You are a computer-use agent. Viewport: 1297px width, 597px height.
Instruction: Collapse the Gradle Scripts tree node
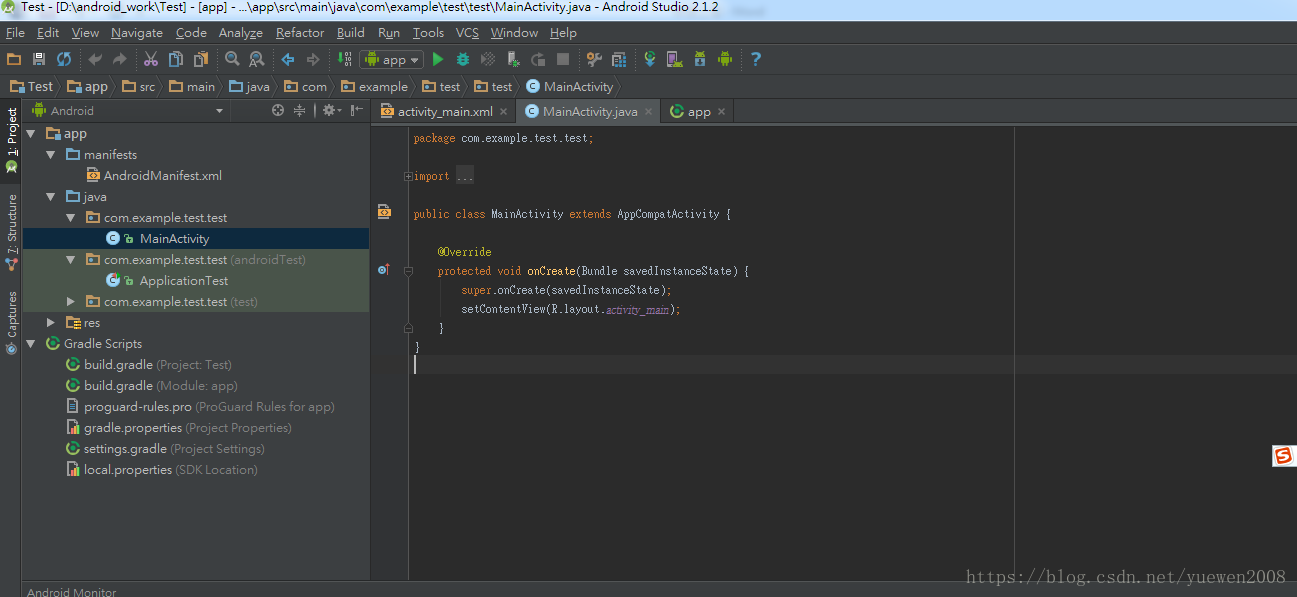[x=31, y=344]
